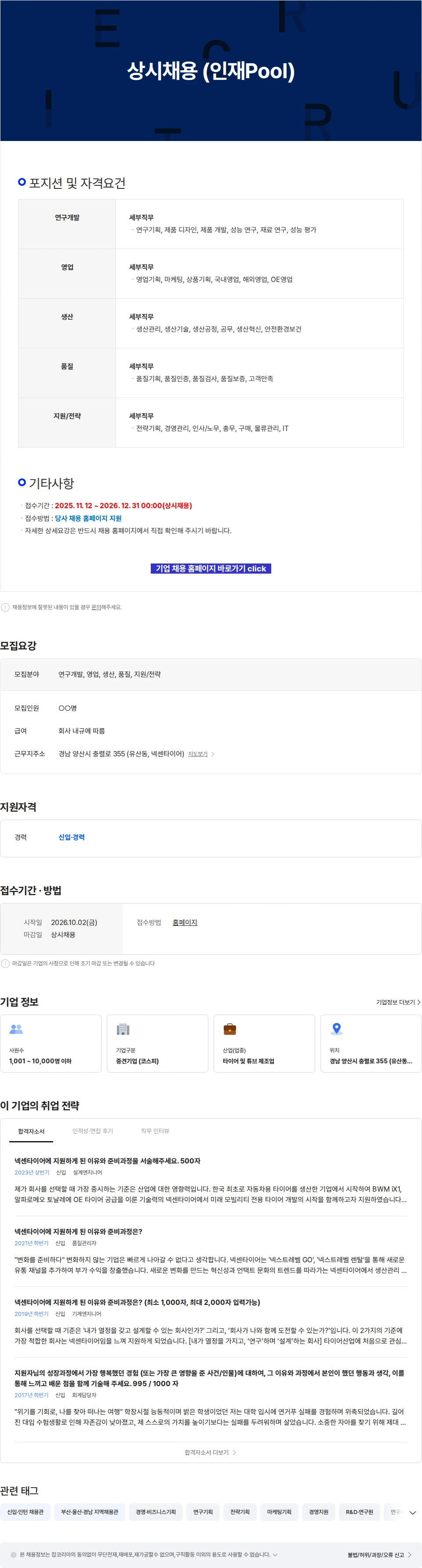Click the exclamation icon by 마감일 notice
422x1568 pixels.
click(x=5, y=963)
